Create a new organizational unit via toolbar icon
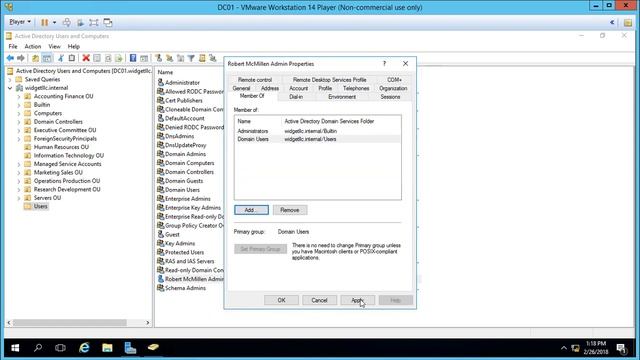 click(180, 58)
